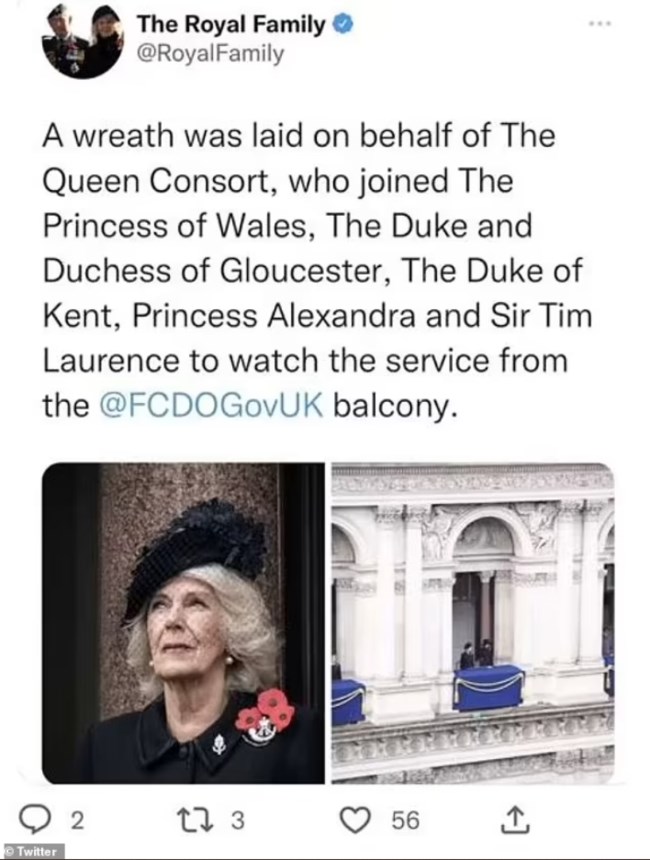This screenshot has width=650, height=860.
Task: Visit the @RoyalFamily handle
Action: (209, 53)
